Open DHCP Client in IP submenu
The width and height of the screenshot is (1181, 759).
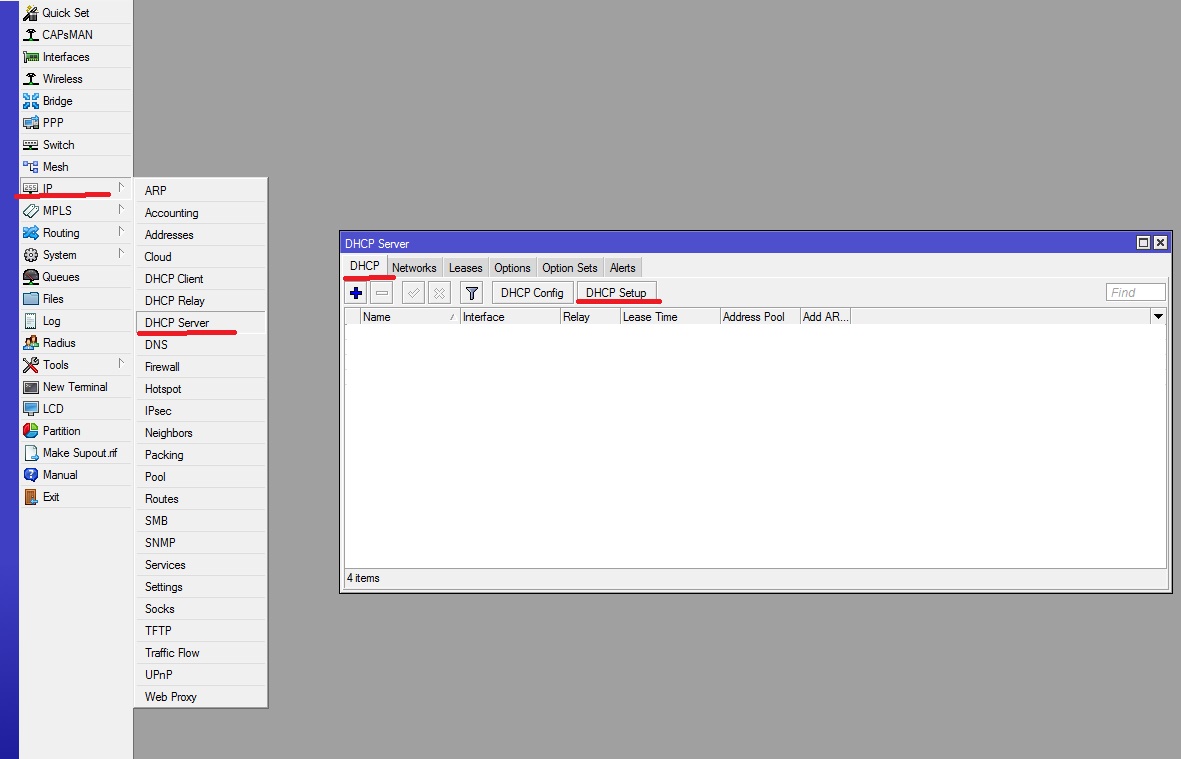point(200,279)
